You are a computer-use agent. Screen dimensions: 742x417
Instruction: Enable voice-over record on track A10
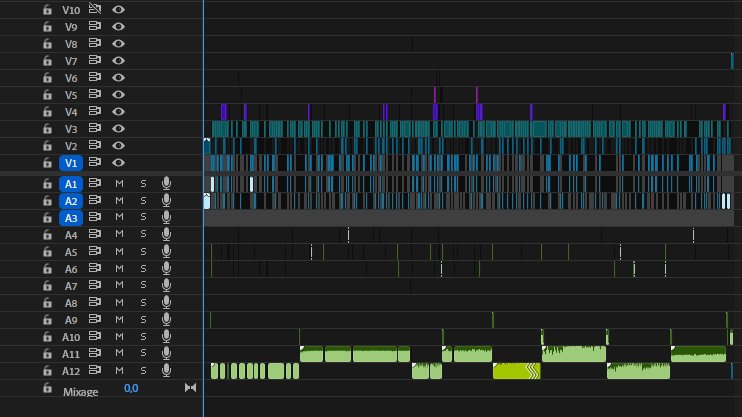166,337
